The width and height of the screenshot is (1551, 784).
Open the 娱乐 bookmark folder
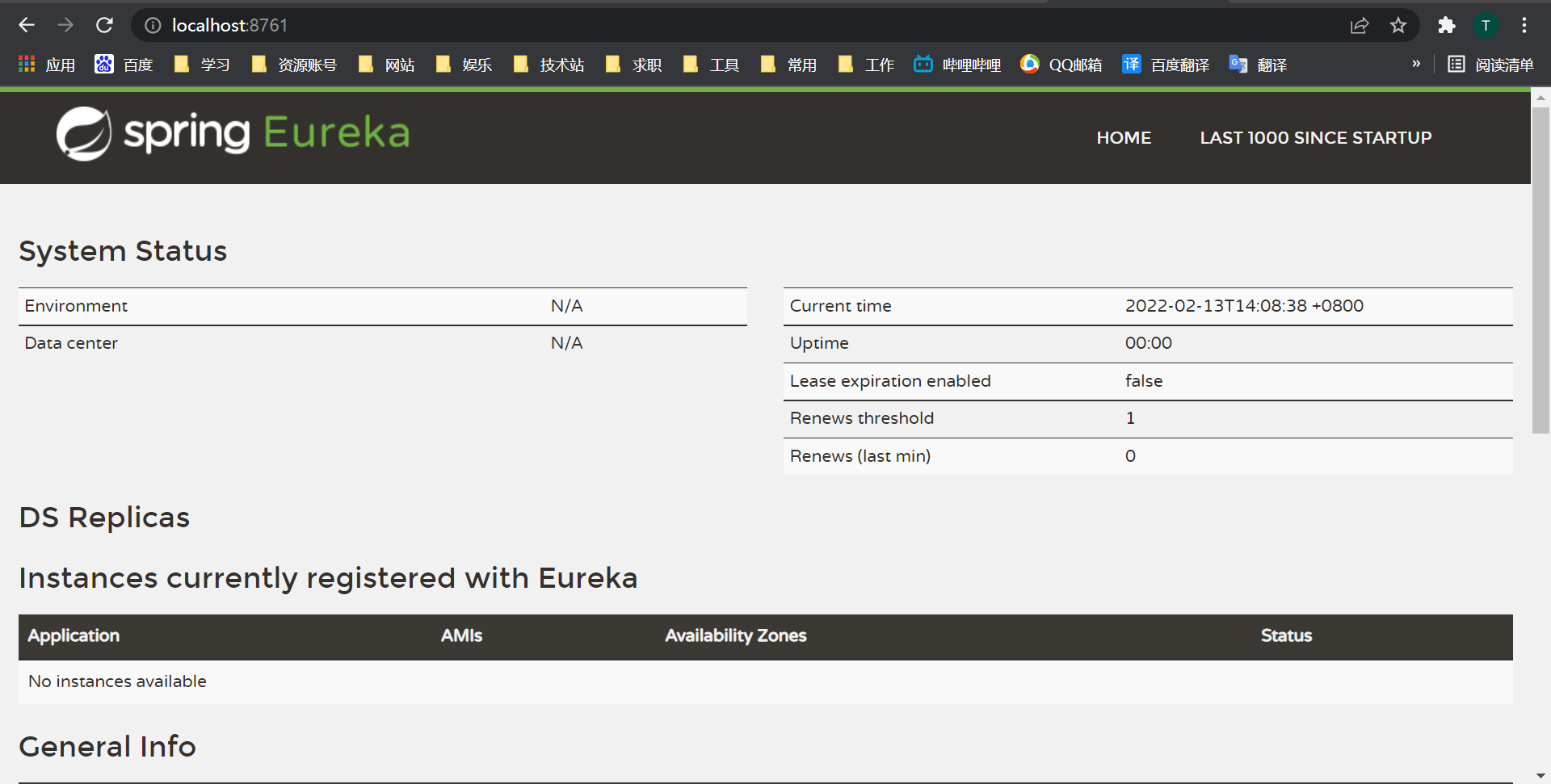pyautogui.click(x=464, y=65)
